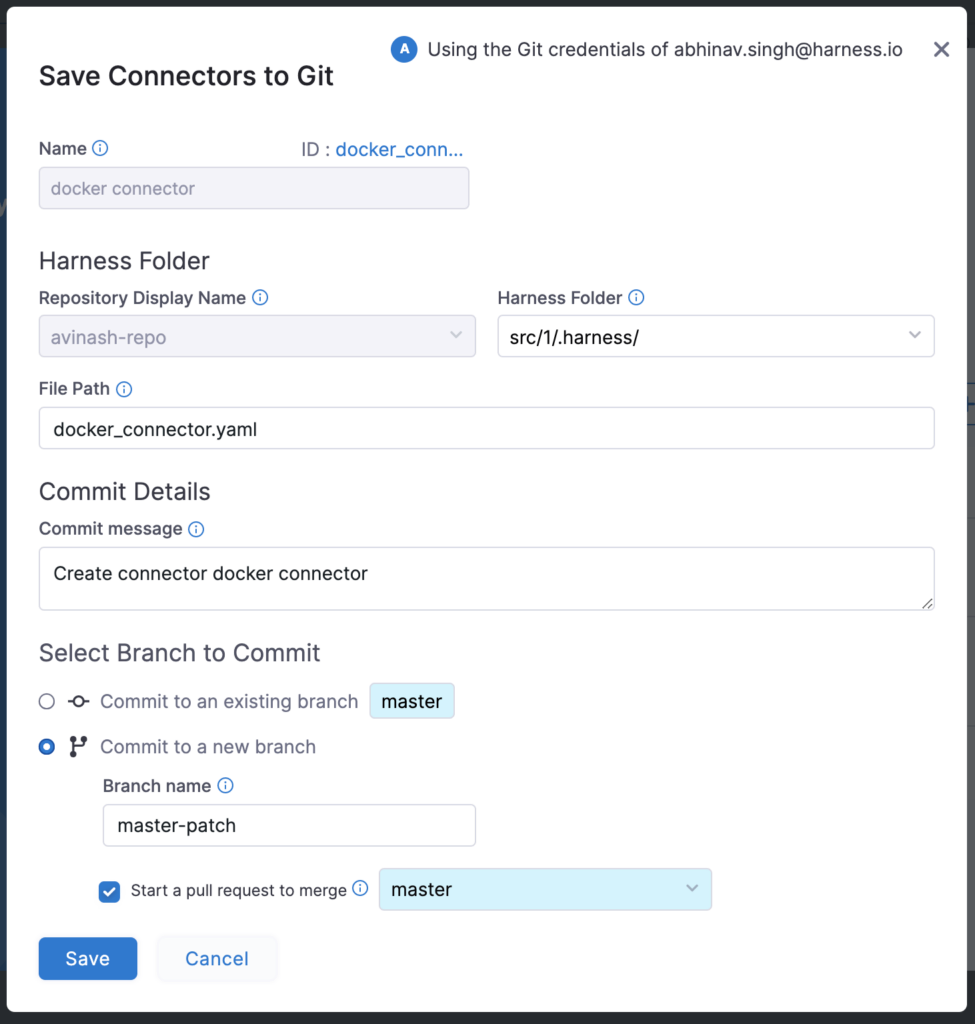
Task: Click the Select Branch to Commit heading
Action: [180, 653]
